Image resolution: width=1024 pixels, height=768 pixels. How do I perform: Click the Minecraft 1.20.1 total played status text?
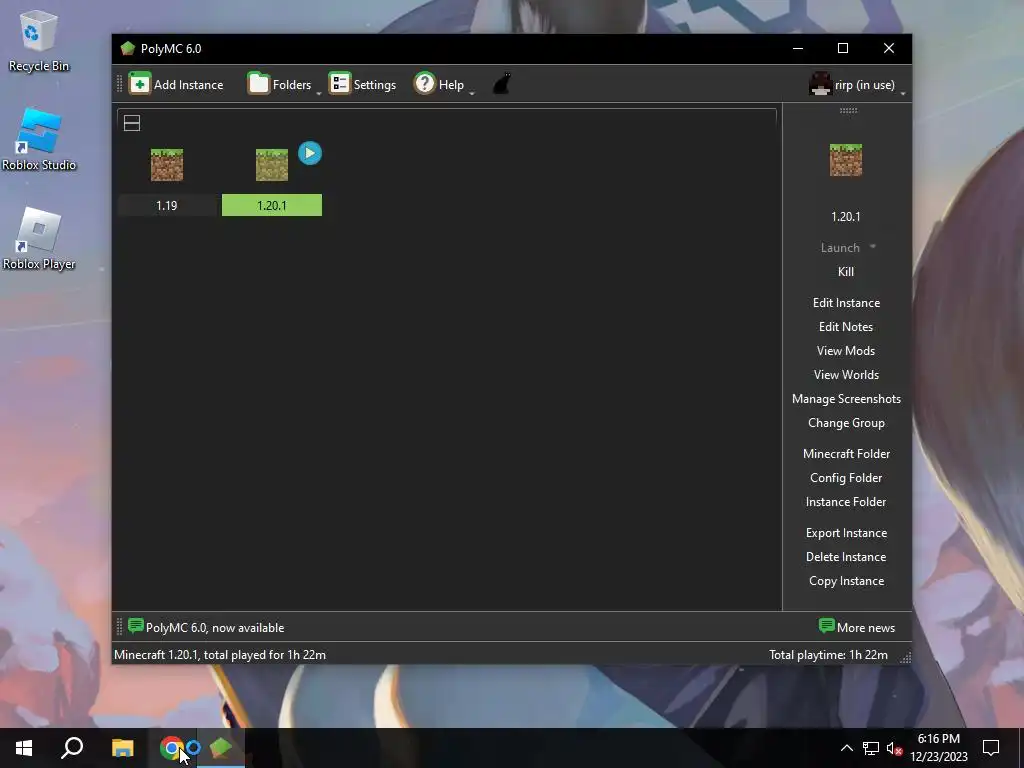(x=220, y=655)
